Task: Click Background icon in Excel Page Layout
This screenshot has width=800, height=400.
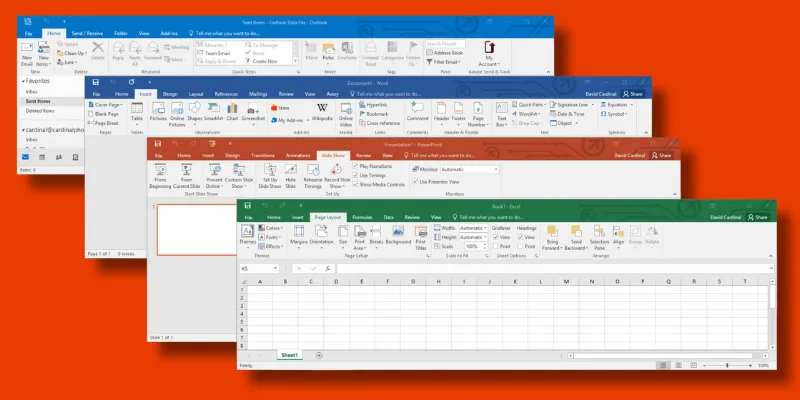Action: pyautogui.click(x=398, y=231)
